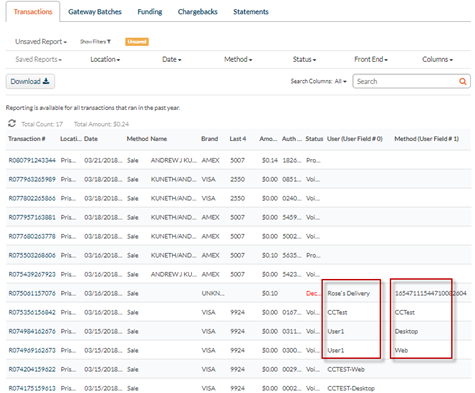475x393 pixels.
Task: Open the Columns dropdown
Action: (437, 59)
